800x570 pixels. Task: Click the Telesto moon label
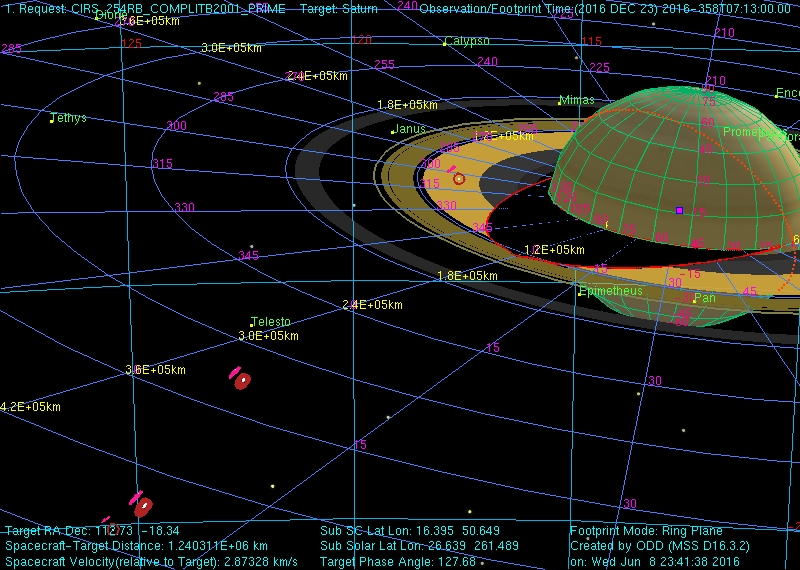click(271, 322)
